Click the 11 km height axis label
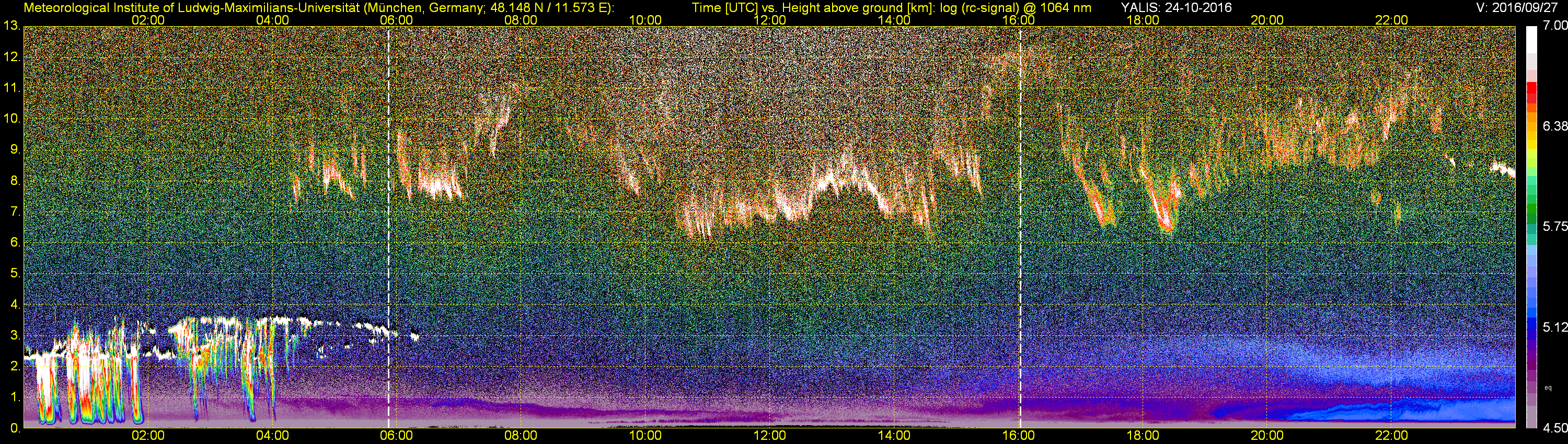 pyautogui.click(x=11, y=88)
